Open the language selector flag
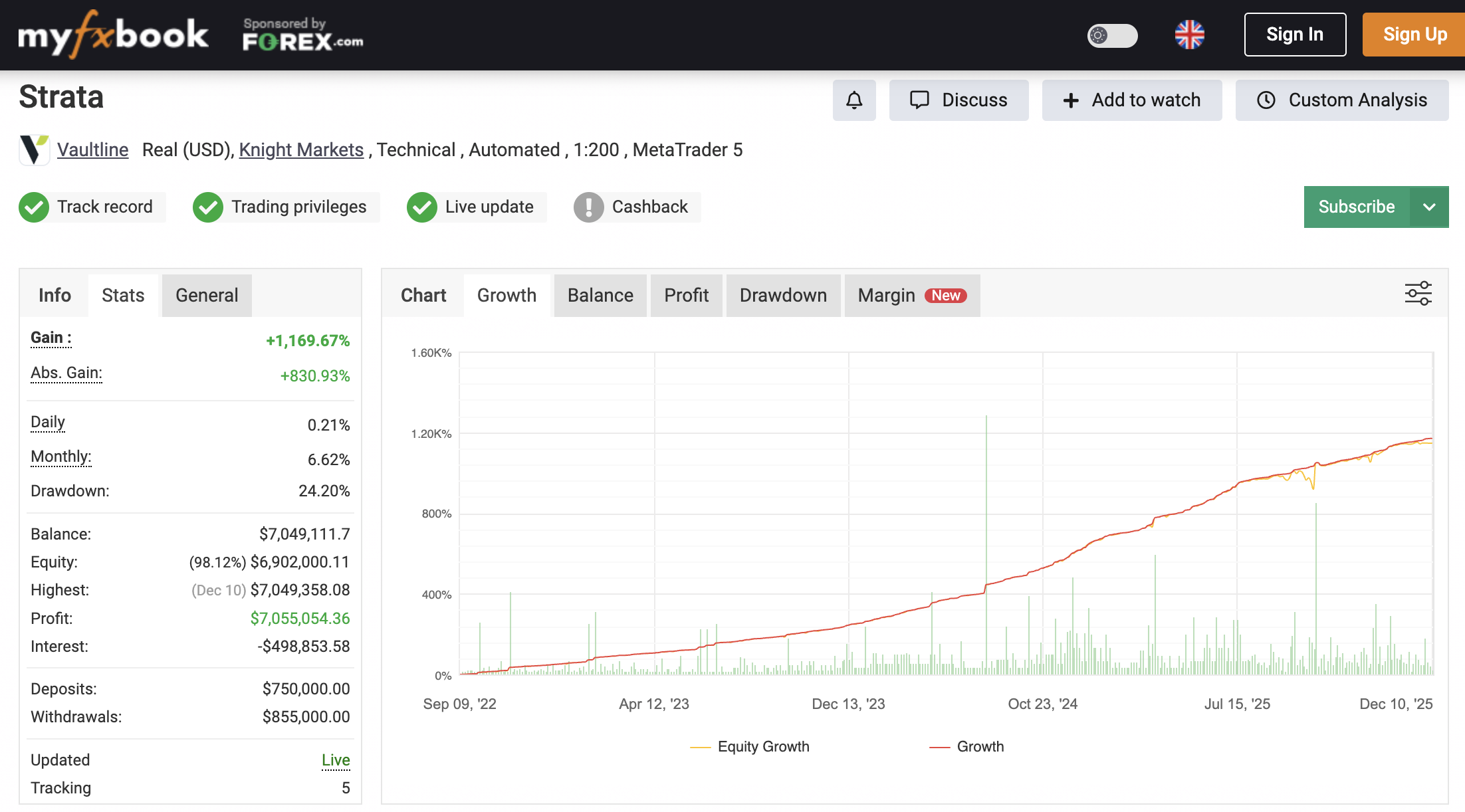The image size is (1465, 812). click(1190, 35)
